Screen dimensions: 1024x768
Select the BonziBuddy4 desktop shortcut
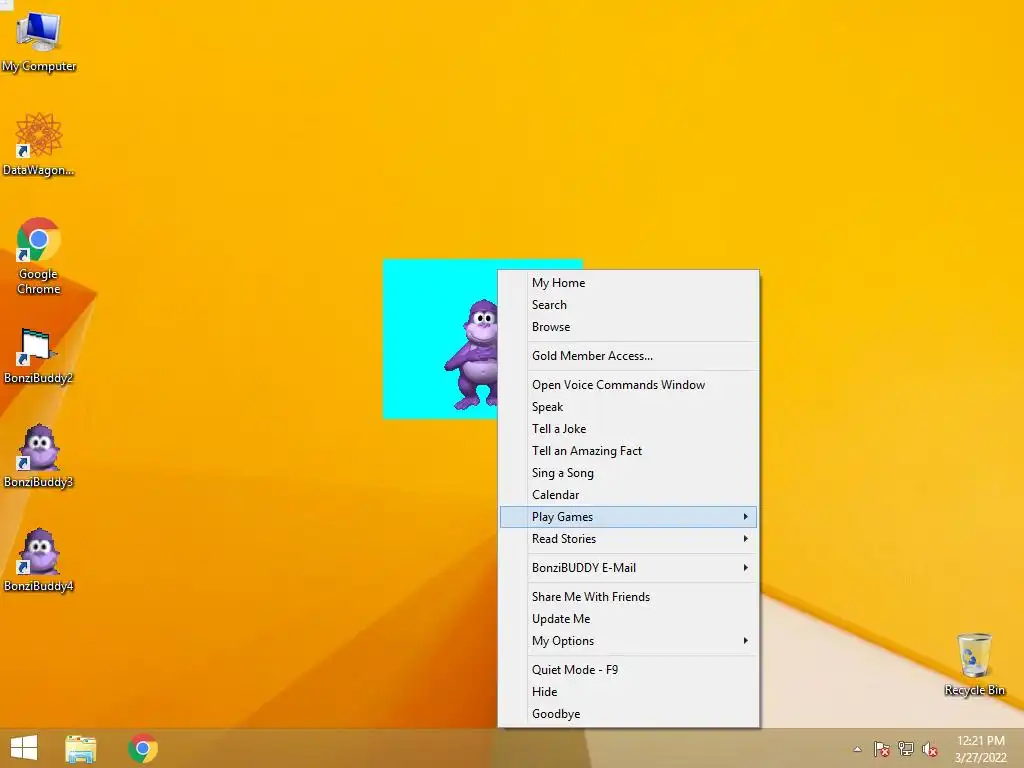click(x=39, y=560)
